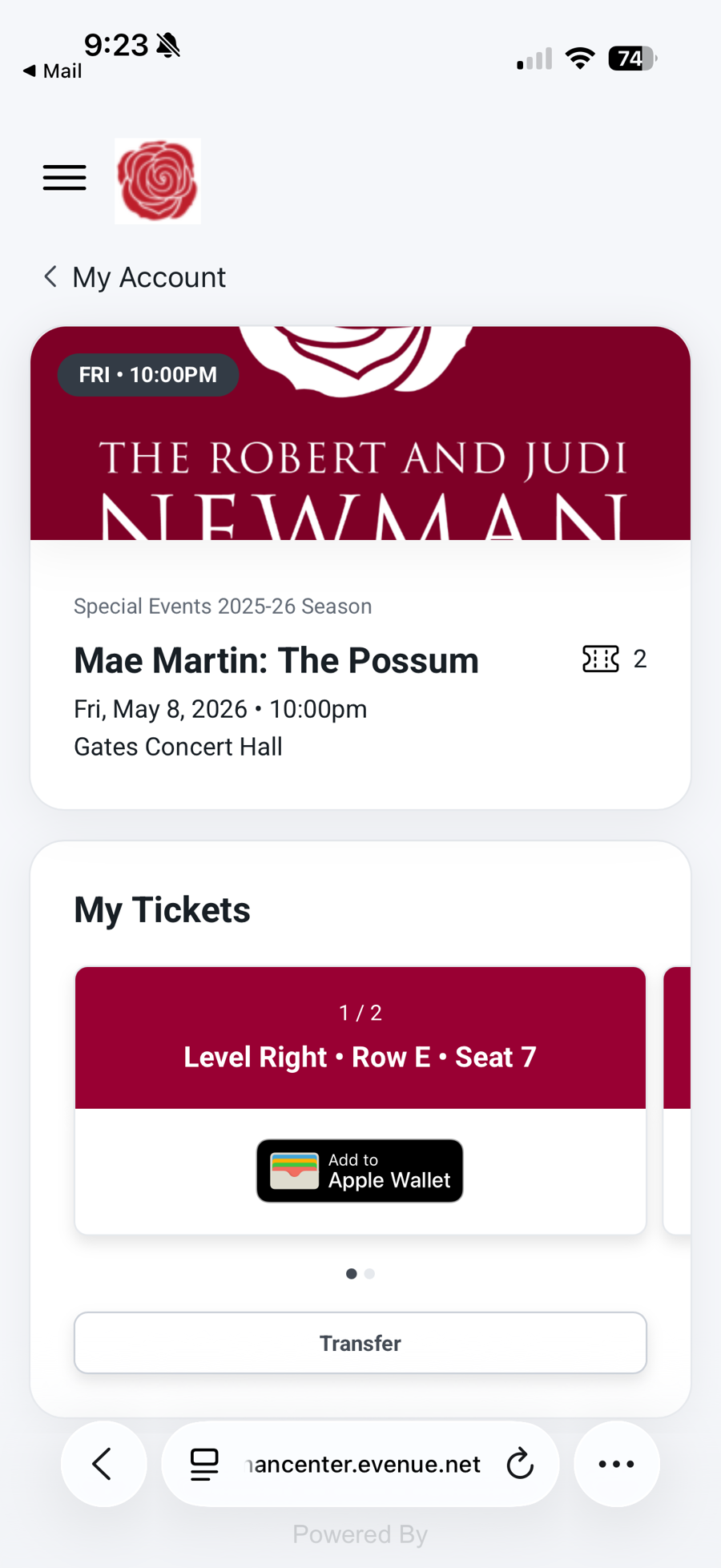Tap the FRI 10:00PM date badge
Image resolution: width=721 pixels, height=1568 pixels.
coord(148,375)
